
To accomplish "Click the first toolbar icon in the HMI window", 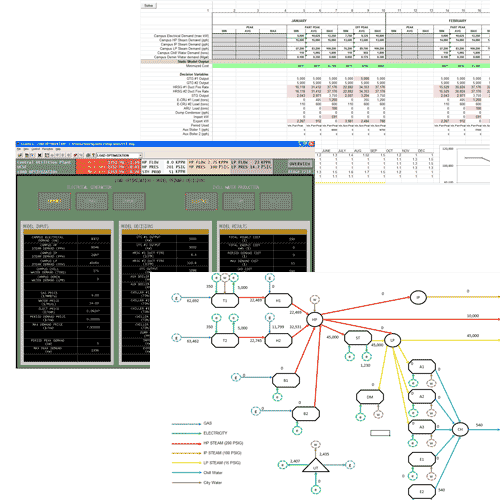I will 20,155.
